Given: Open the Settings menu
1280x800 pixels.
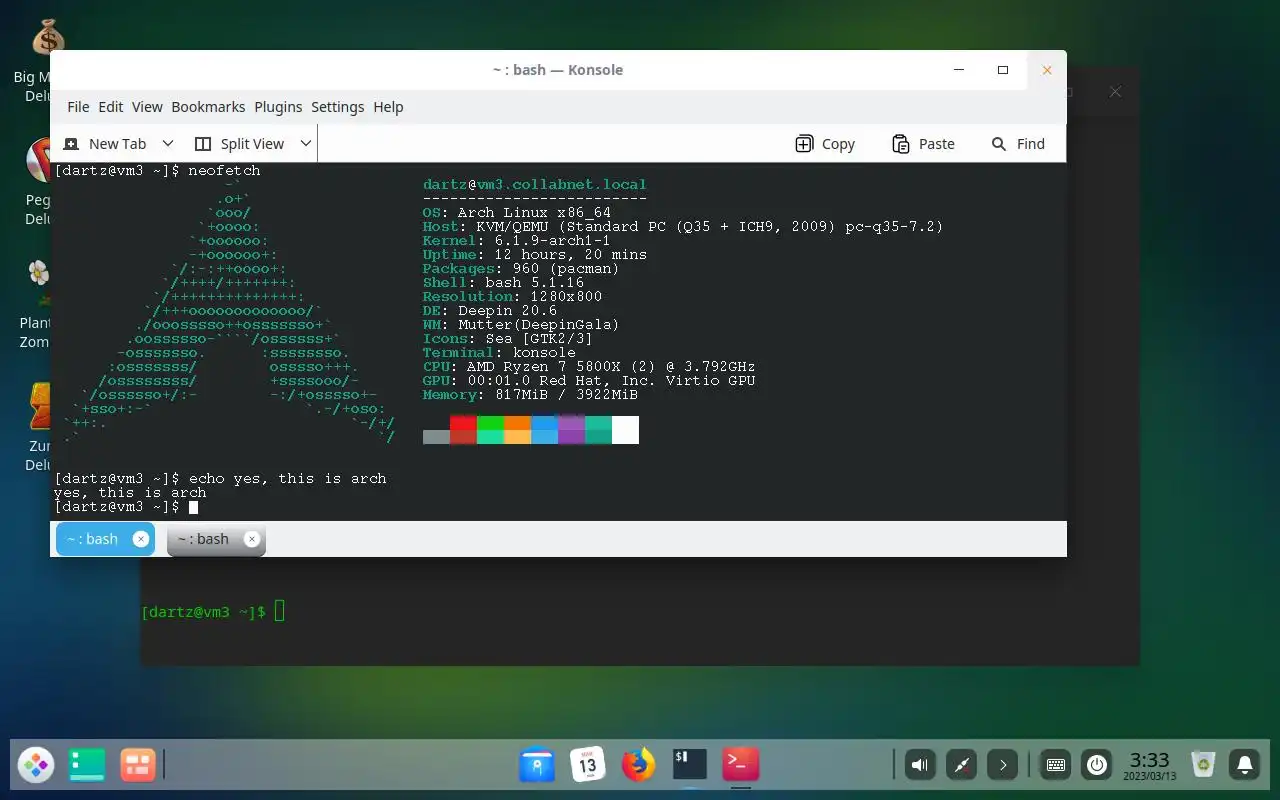Looking at the screenshot, I should click(x=338, y=107).
